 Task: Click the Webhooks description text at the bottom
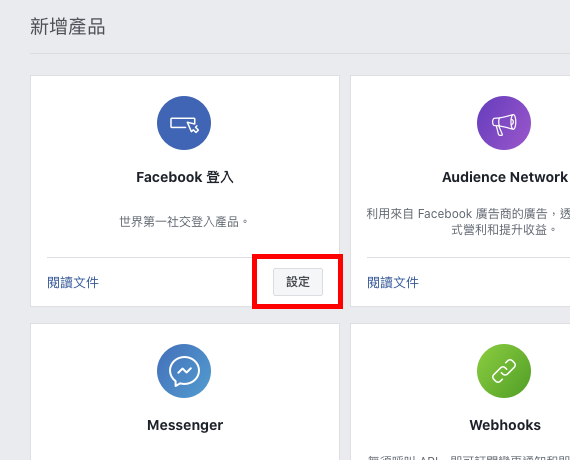pyautogui.click(x=469, y=457)
